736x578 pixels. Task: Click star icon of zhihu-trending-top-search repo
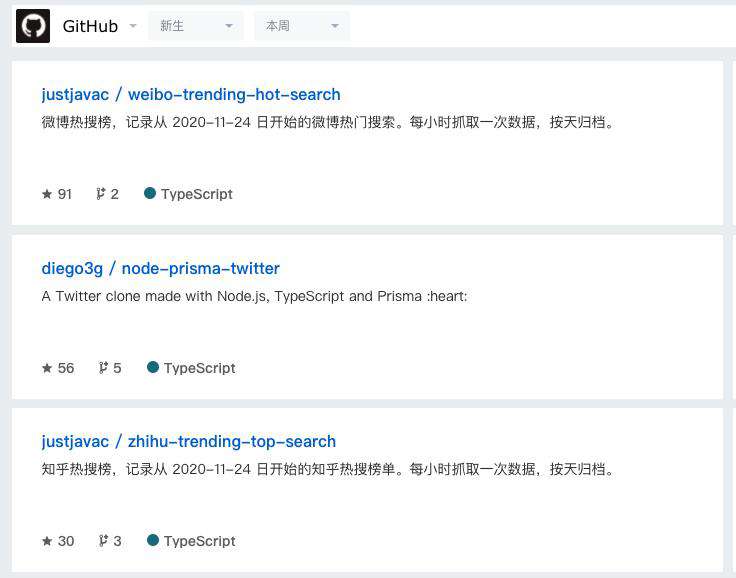(47, 541)
